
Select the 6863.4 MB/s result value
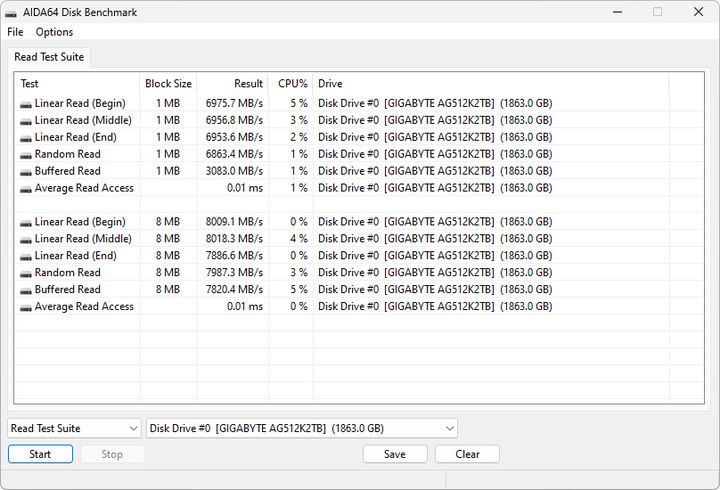pyautogui.click(x=234, y=154)
